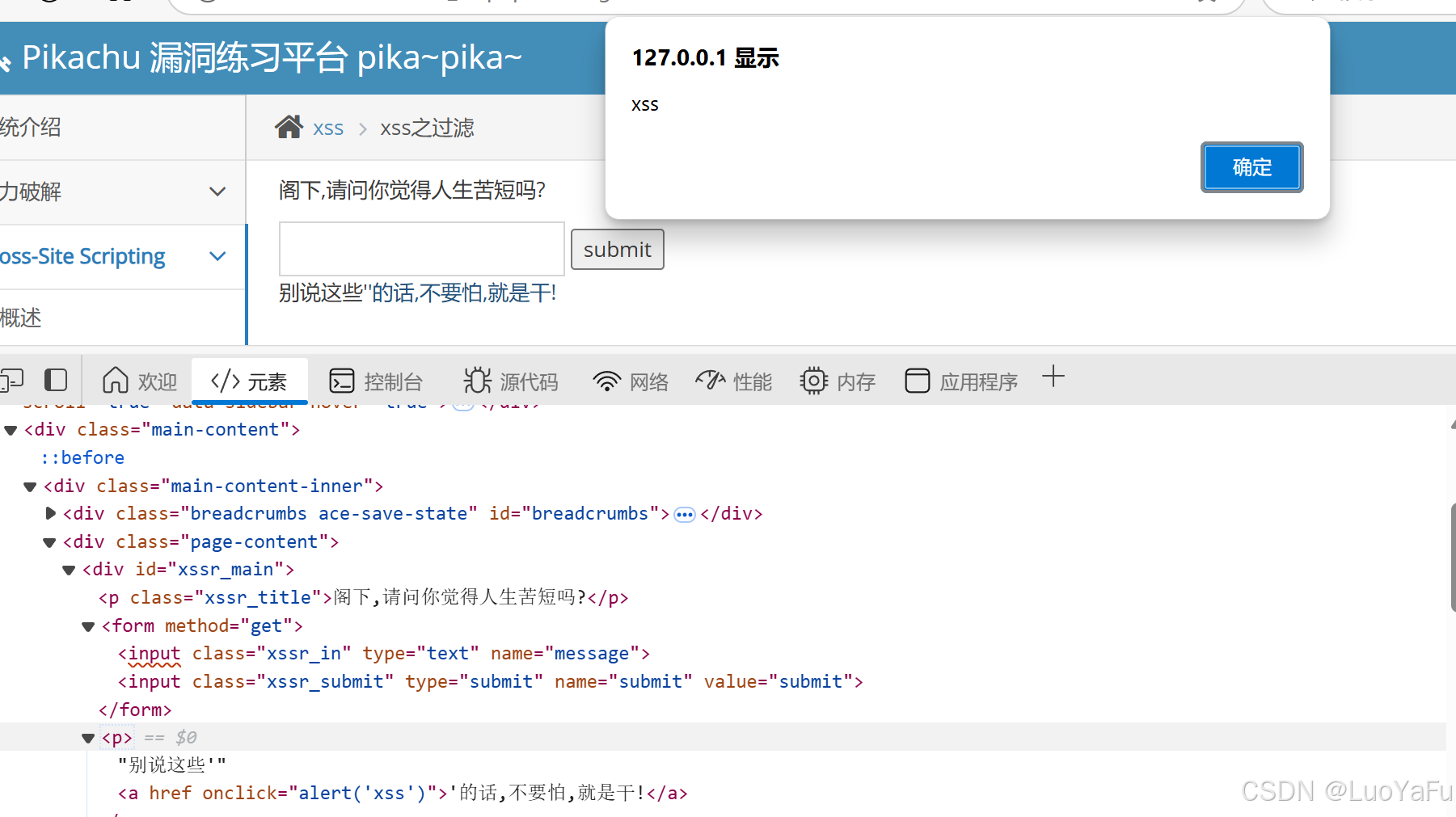Image resolution: width=1456 pixels, height=817 pixels.
Task: Click the submit button in the form
Action: click(x=618, y=250)
